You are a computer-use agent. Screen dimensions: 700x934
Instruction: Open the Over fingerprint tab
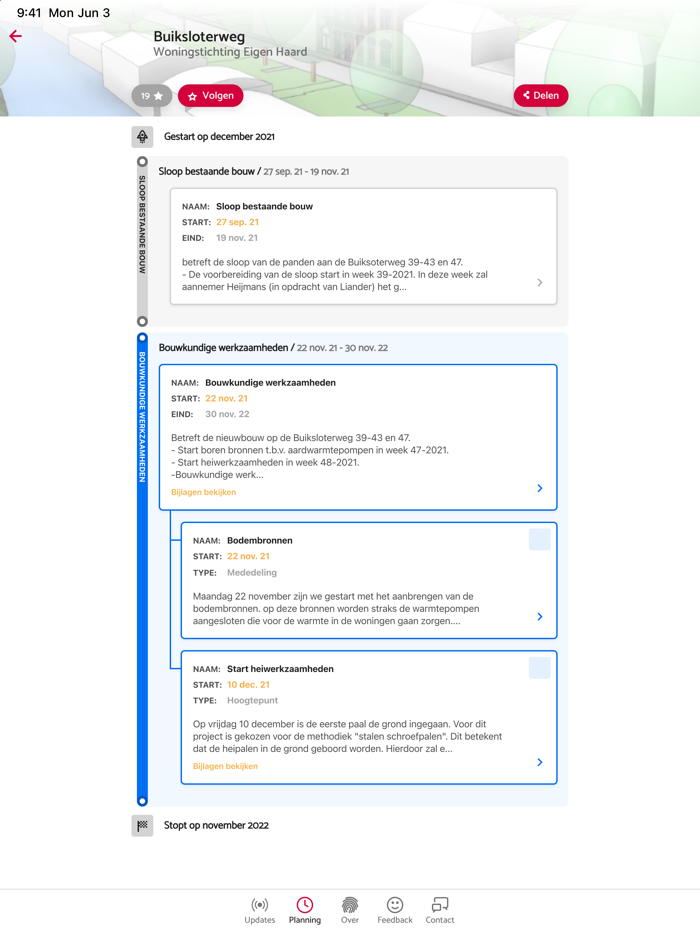[350, 910]
